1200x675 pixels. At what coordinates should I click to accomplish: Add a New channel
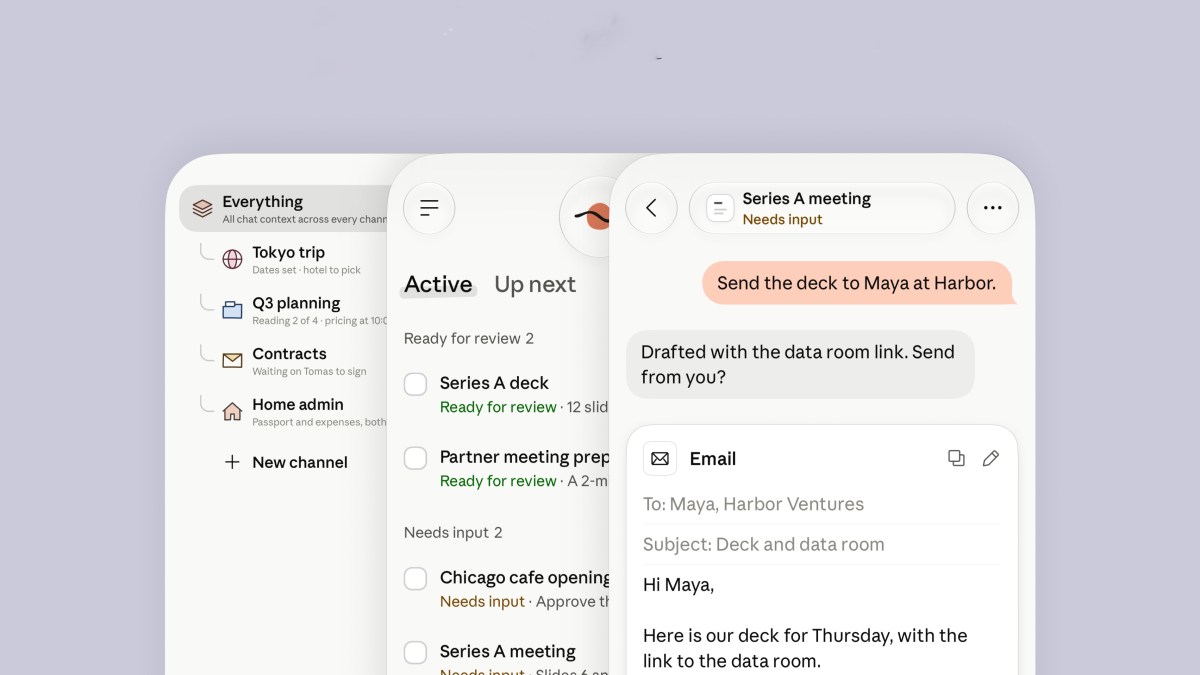(286, 462)
